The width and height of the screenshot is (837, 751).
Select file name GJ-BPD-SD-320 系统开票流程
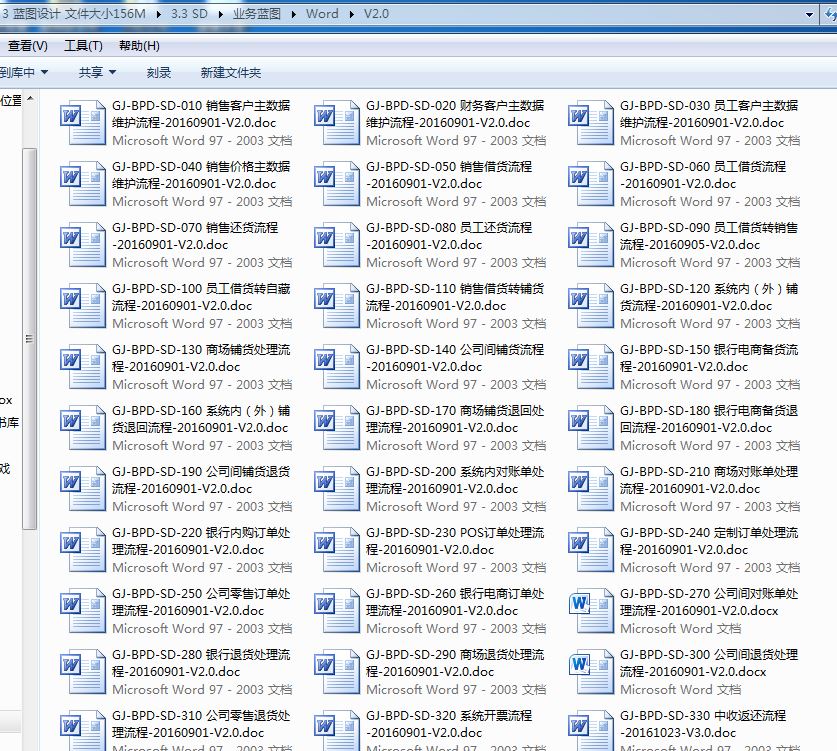449,724
